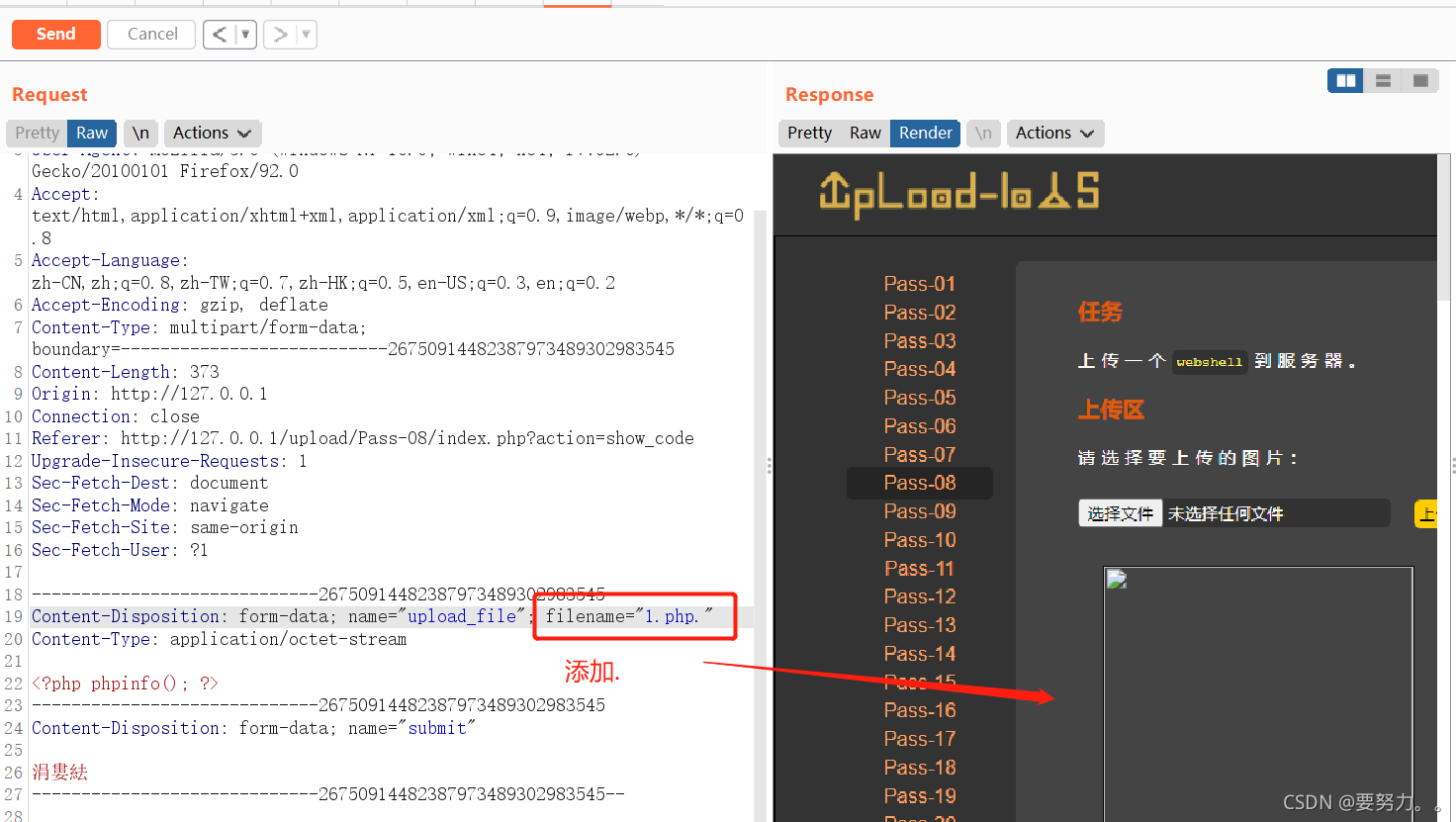This screenshot has width=1456, height=822.
Task: Click the application/octet-stream content type line
Action: [219, 639]
